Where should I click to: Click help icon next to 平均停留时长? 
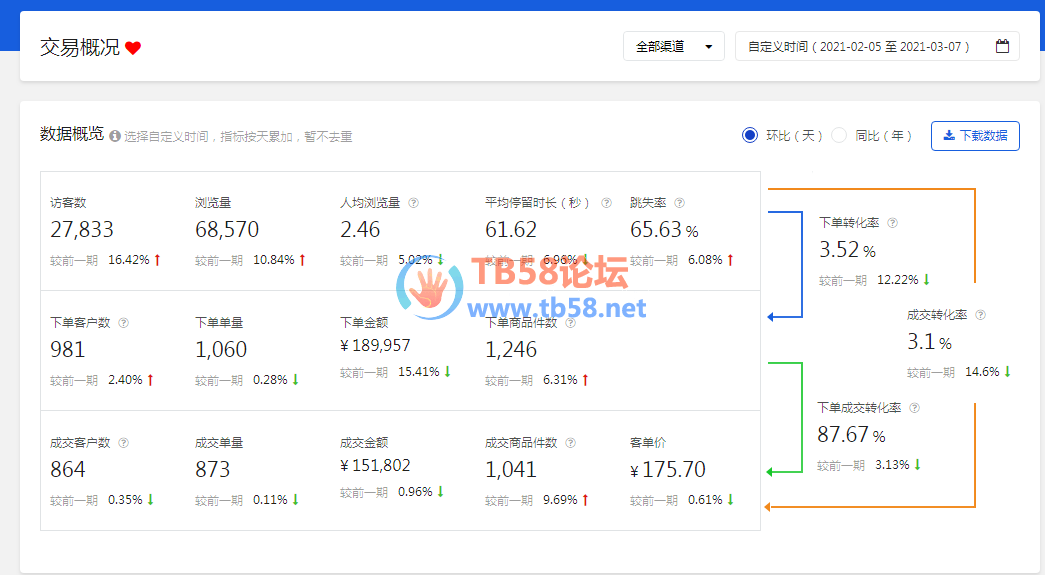[606, 203]
